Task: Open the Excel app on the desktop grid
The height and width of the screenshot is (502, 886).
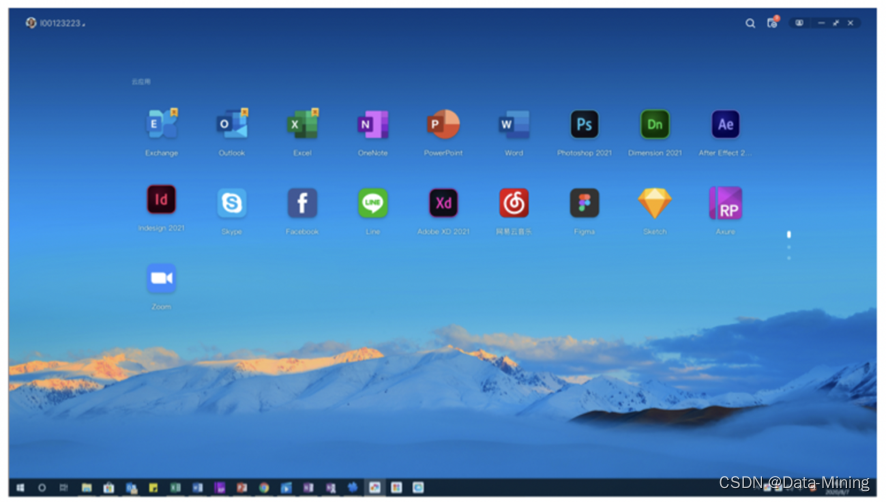Action: coord(302,124)
